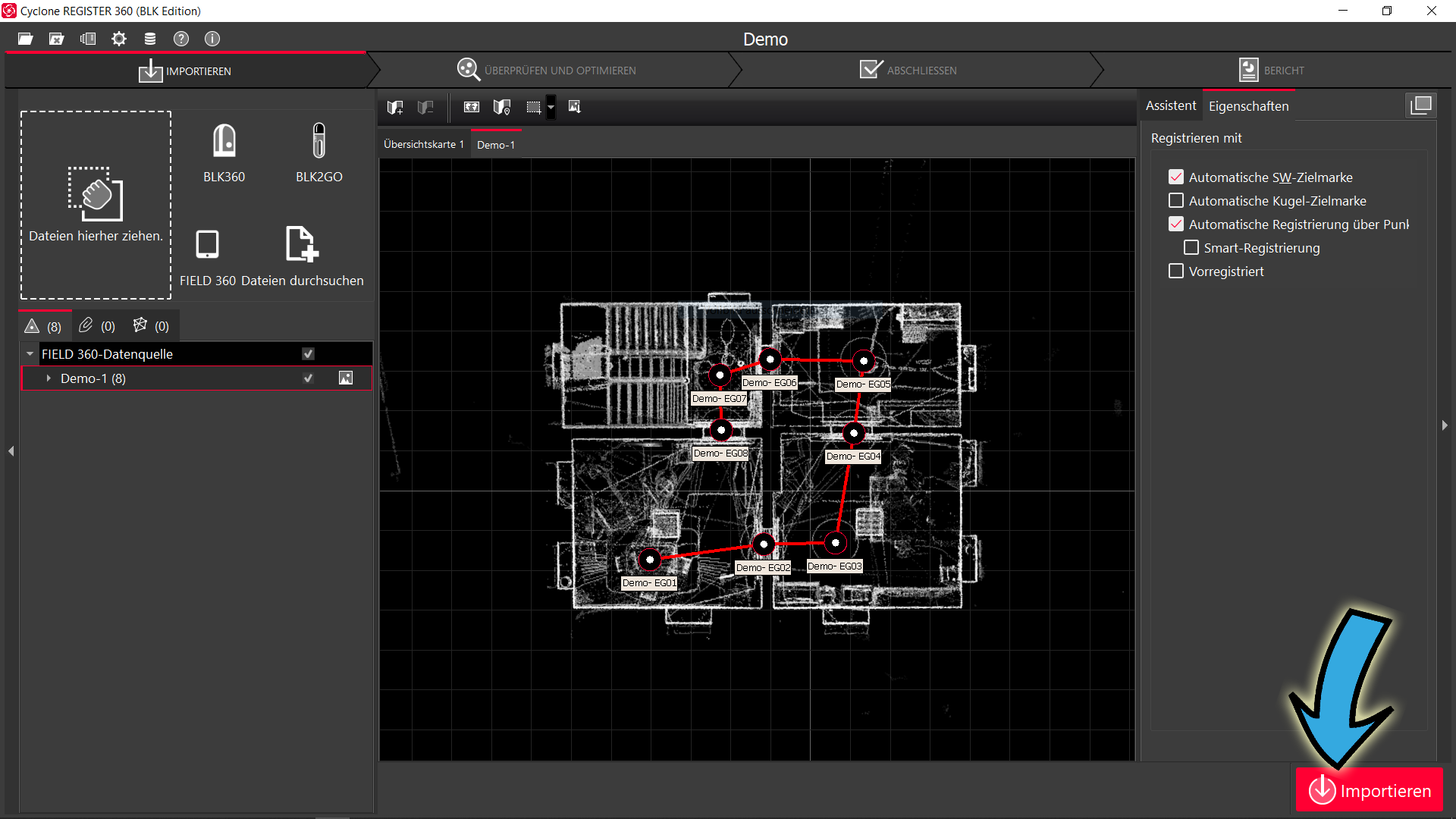Open the project explorer panel icon
Image resolution: width=1456 pixels, height=819 pixels.
[88, 39]
